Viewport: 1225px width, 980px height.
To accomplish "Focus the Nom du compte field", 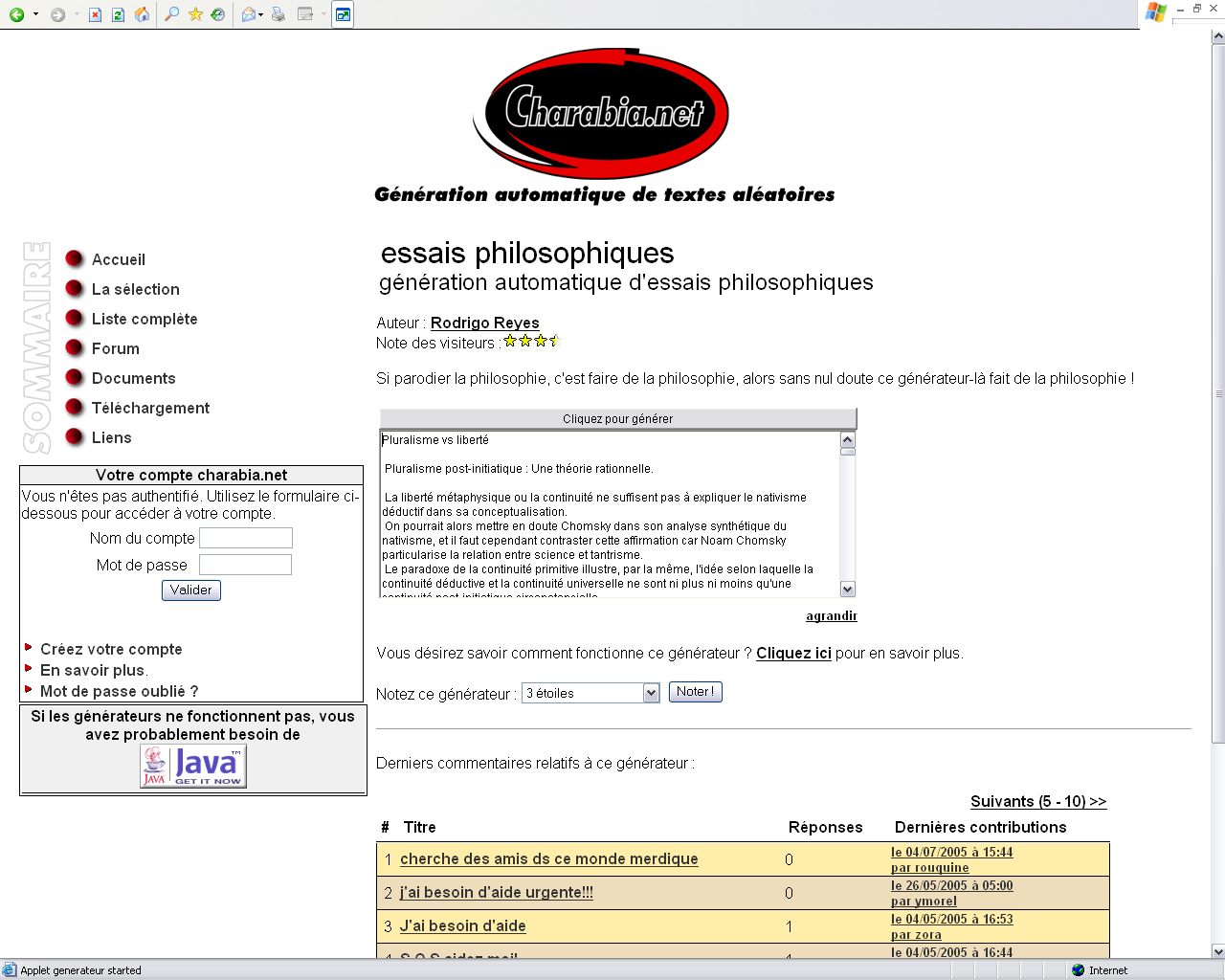I will [x=246, y=538].
